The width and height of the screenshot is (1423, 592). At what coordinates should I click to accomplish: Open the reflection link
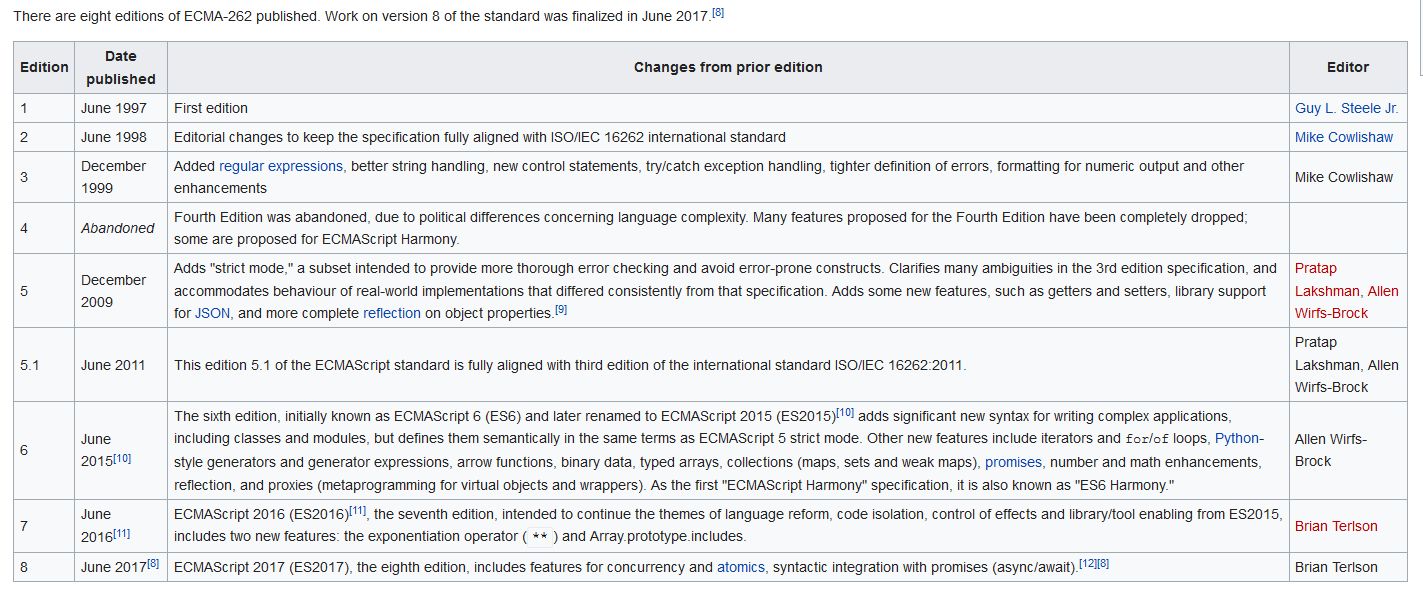392,313
